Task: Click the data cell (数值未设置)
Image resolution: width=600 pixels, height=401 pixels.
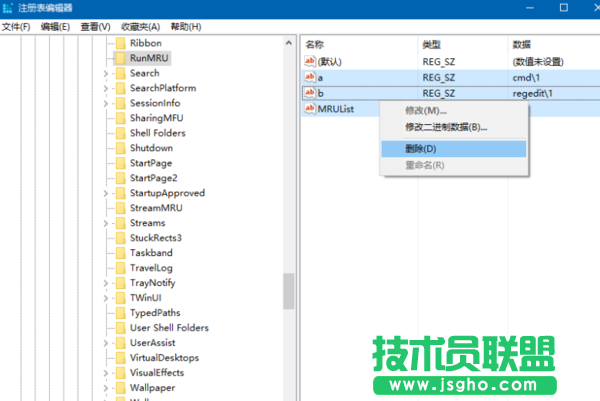Action: [538, 62]
